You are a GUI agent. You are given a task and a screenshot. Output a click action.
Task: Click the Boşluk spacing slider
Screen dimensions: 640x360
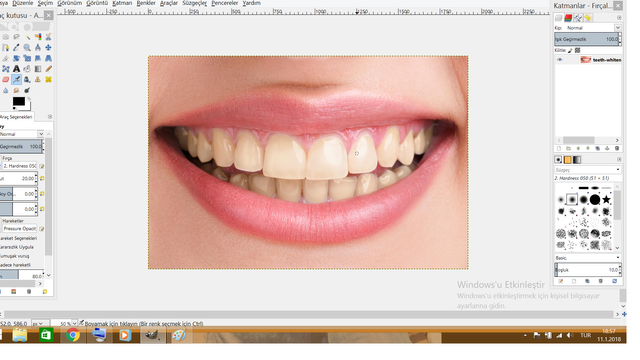click(x=587, y=270)
